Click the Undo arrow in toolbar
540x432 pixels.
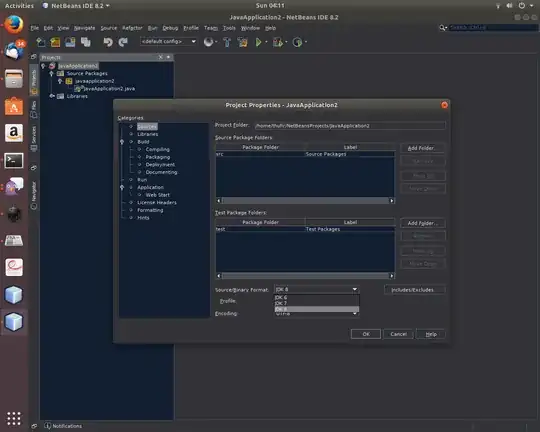(108, 42)
